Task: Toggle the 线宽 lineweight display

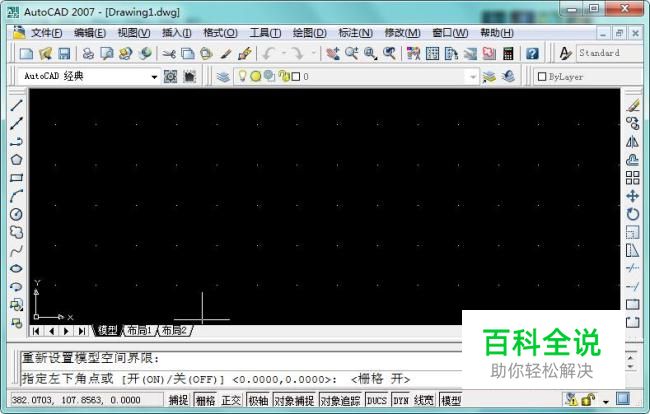Action: pyautogui.click(x=424, y=400)
